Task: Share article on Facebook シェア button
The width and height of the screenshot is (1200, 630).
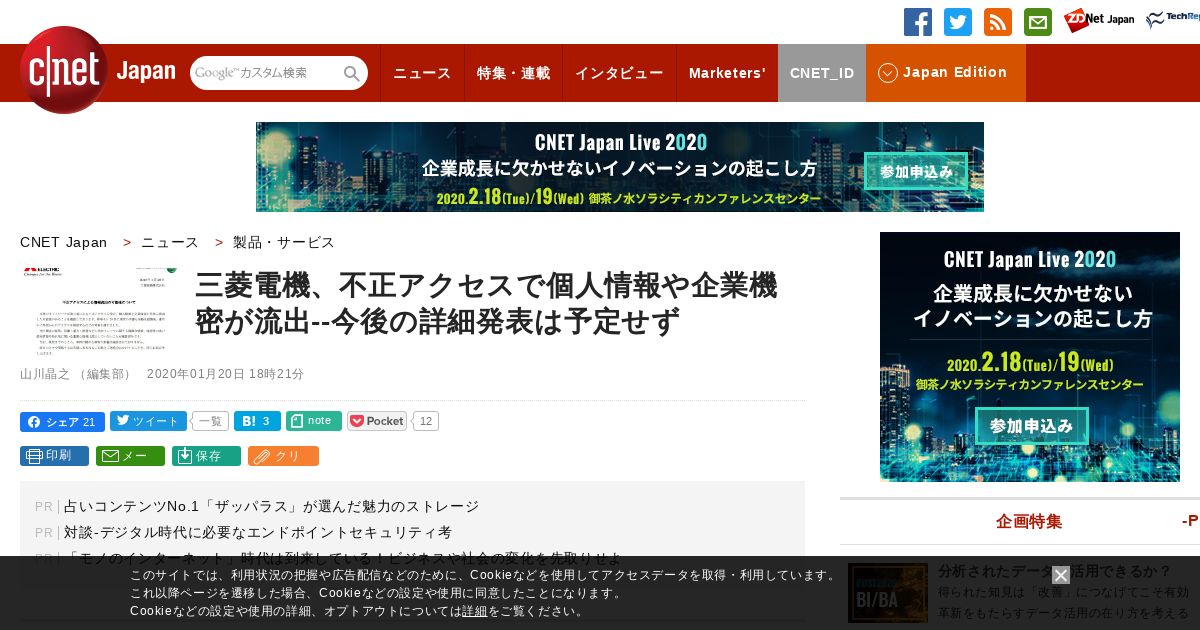Action: pyautogui.click(x=61, y=421)
